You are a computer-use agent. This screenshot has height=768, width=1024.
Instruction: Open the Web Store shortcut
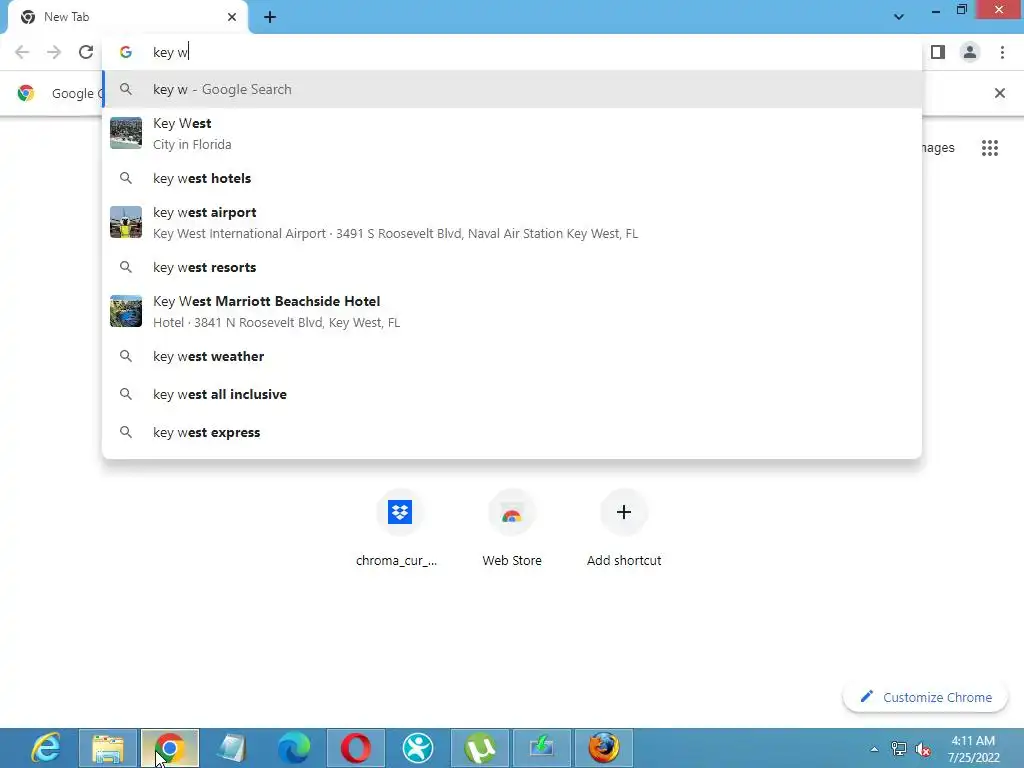pyautogui.click(x=512, y=528)
